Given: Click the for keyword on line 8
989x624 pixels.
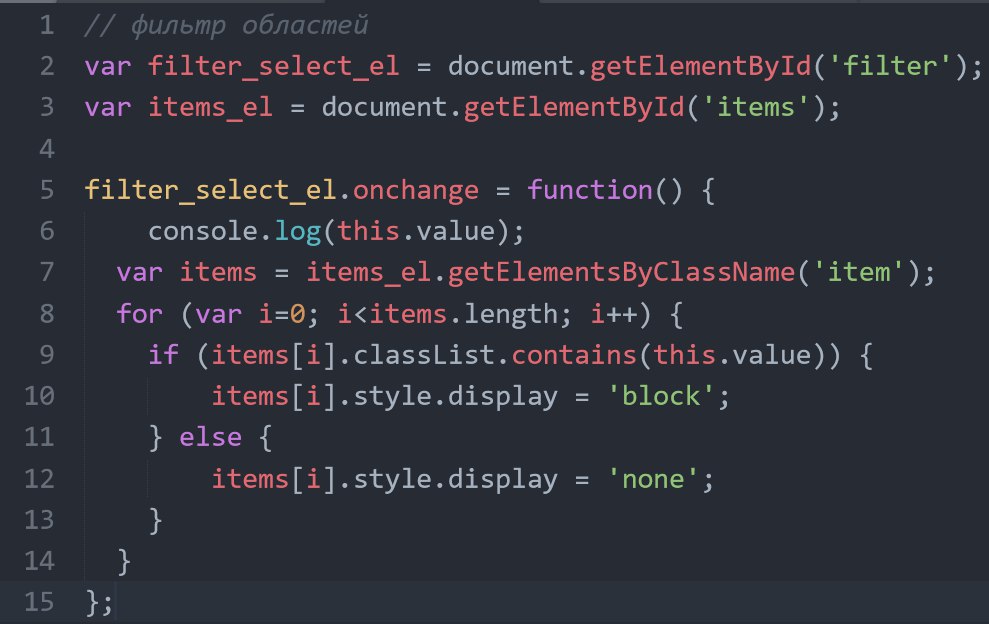Looking at the screenshot, I should pos(139,314).
